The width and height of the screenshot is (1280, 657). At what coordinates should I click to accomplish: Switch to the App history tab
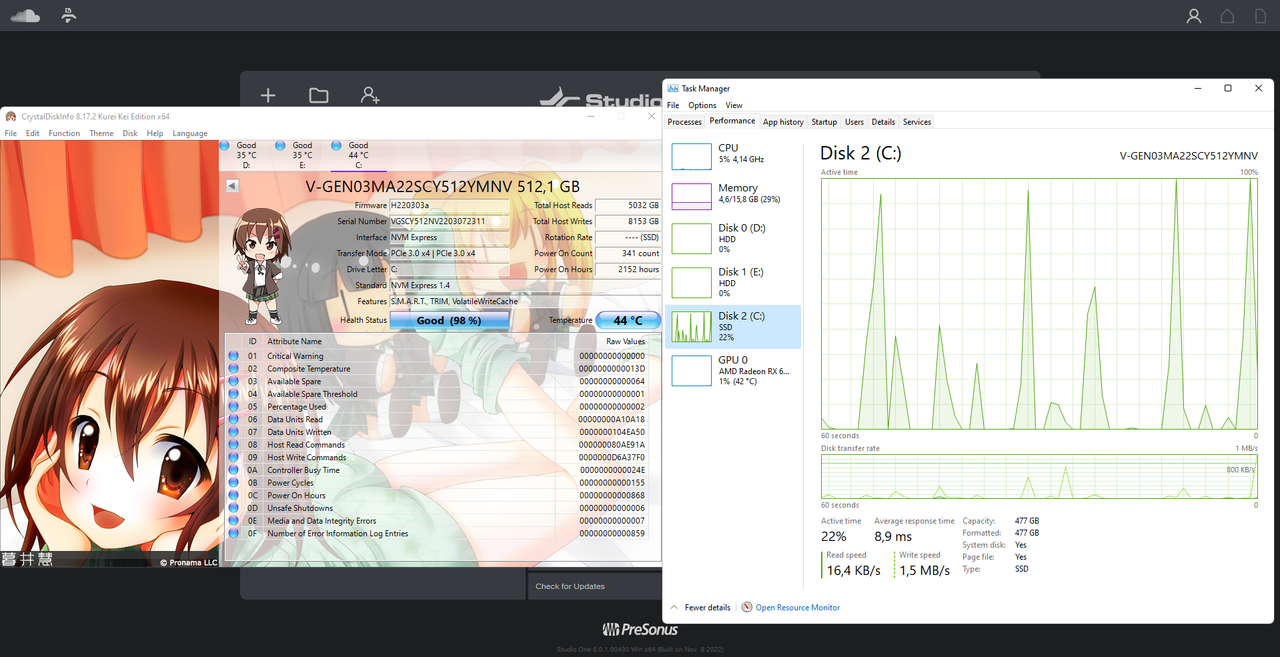(783, 122)
